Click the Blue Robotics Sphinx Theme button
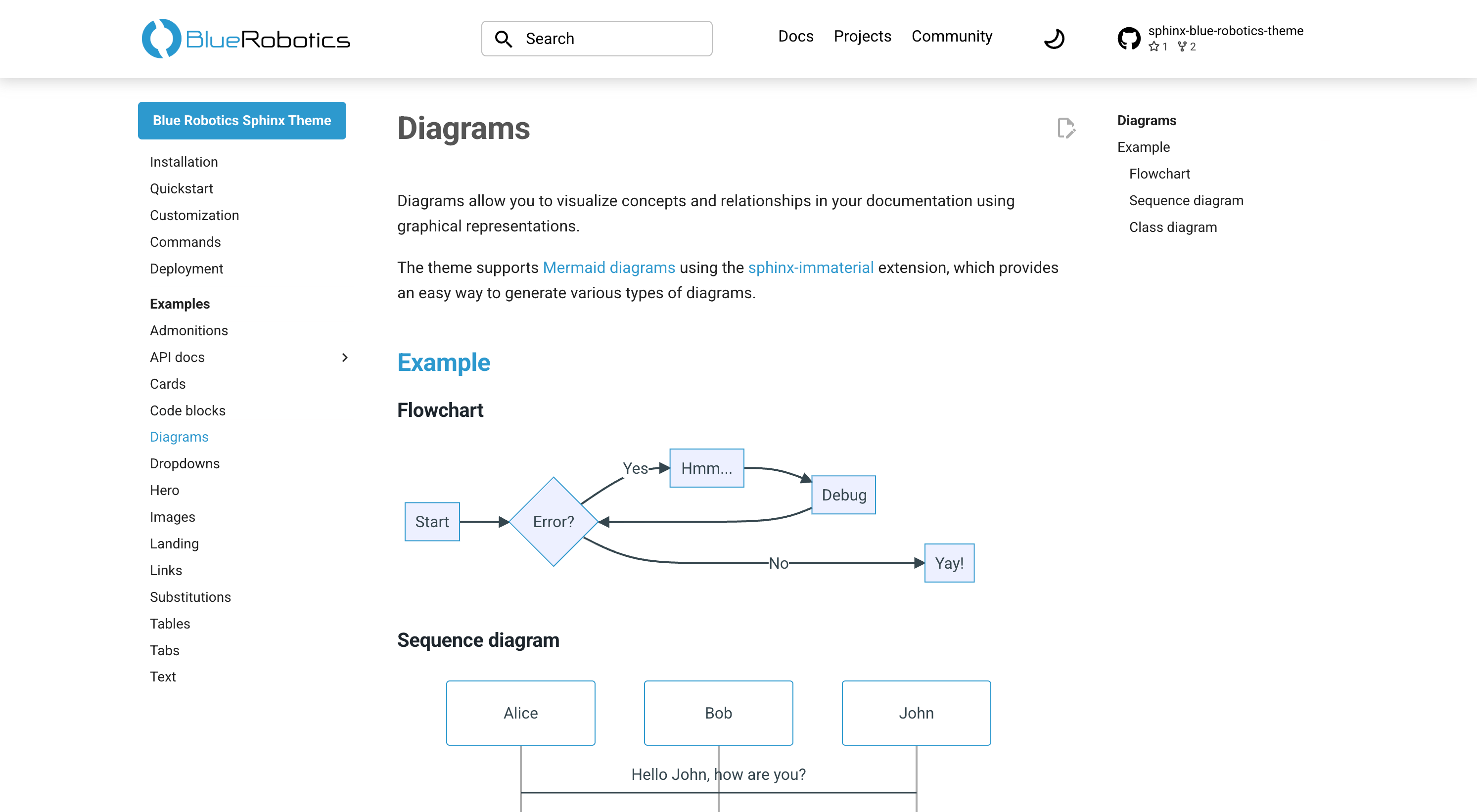Viewport: 1477px width, 812px height. point(242,120)
